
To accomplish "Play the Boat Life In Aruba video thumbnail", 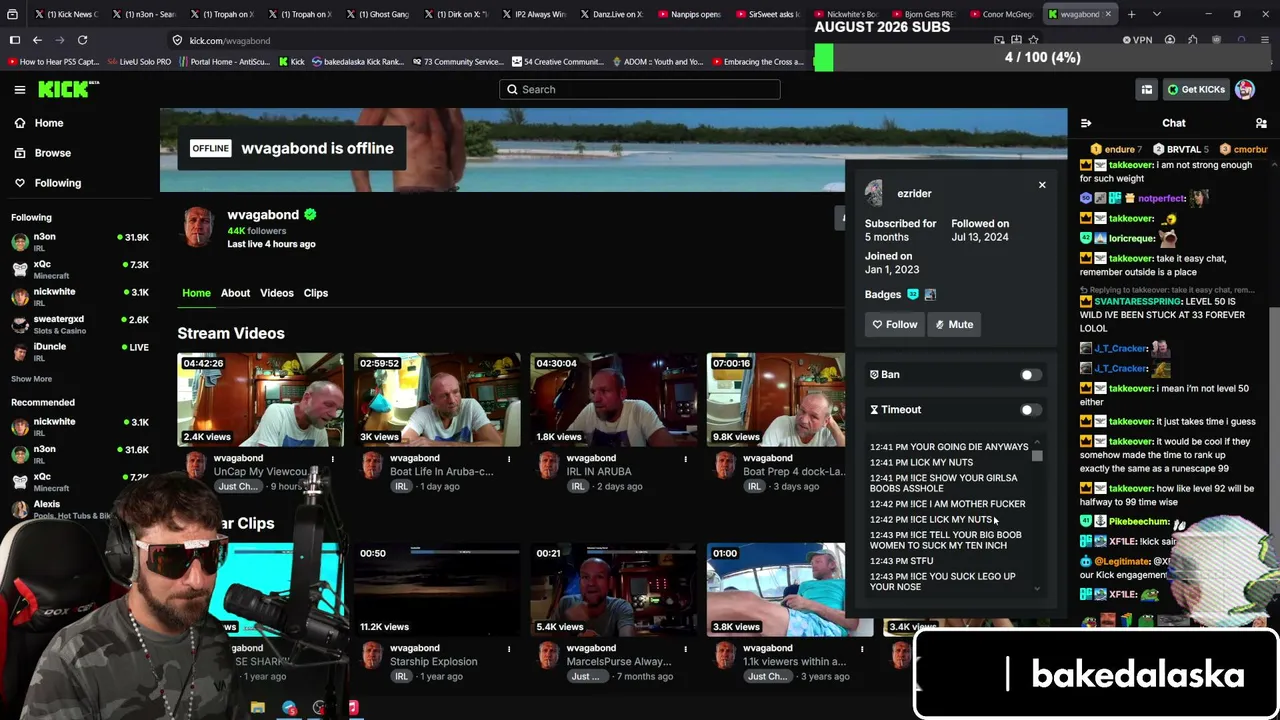I will coord(437,399).
